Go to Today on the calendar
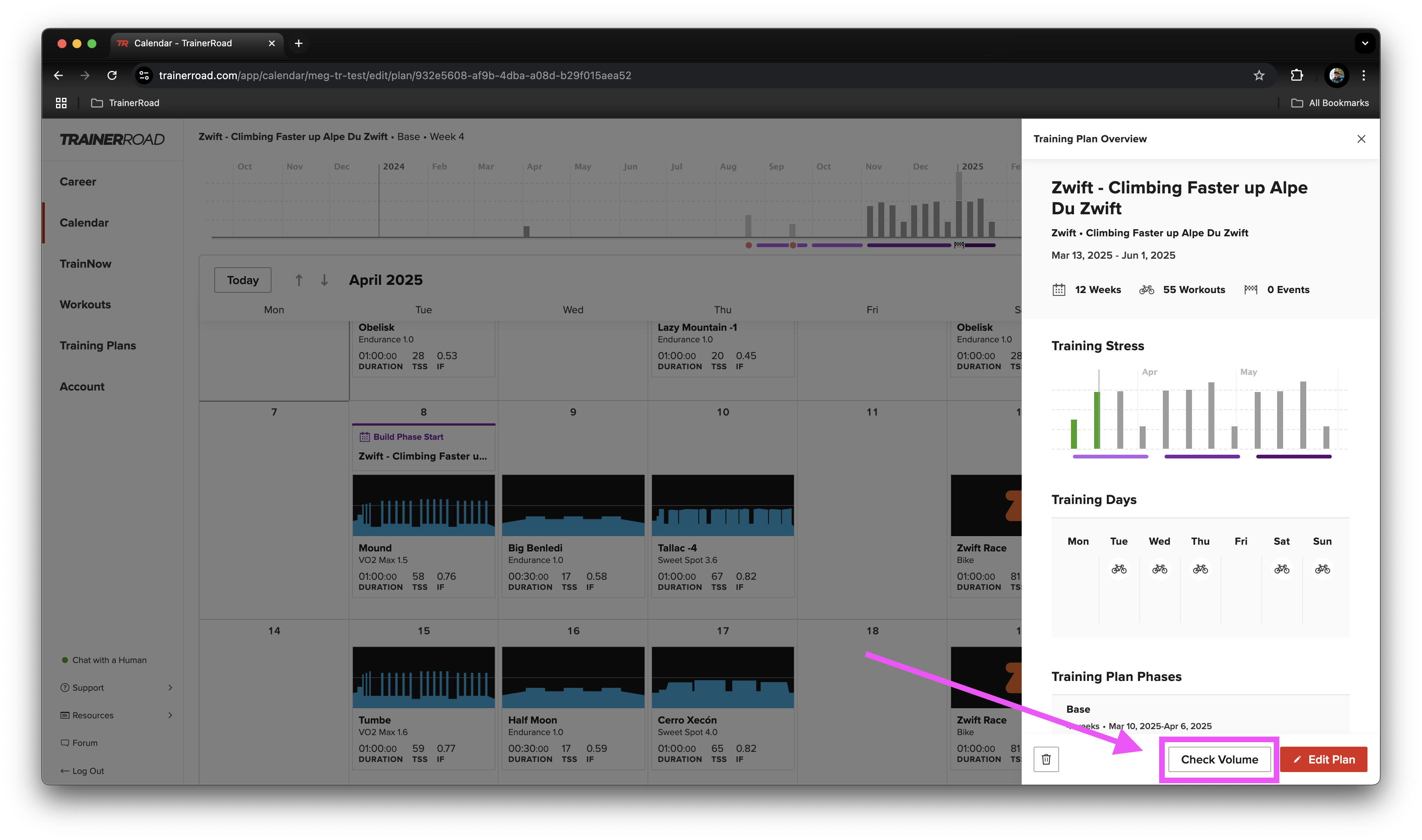Screen dimensions: 1422x840 (243, 280)
